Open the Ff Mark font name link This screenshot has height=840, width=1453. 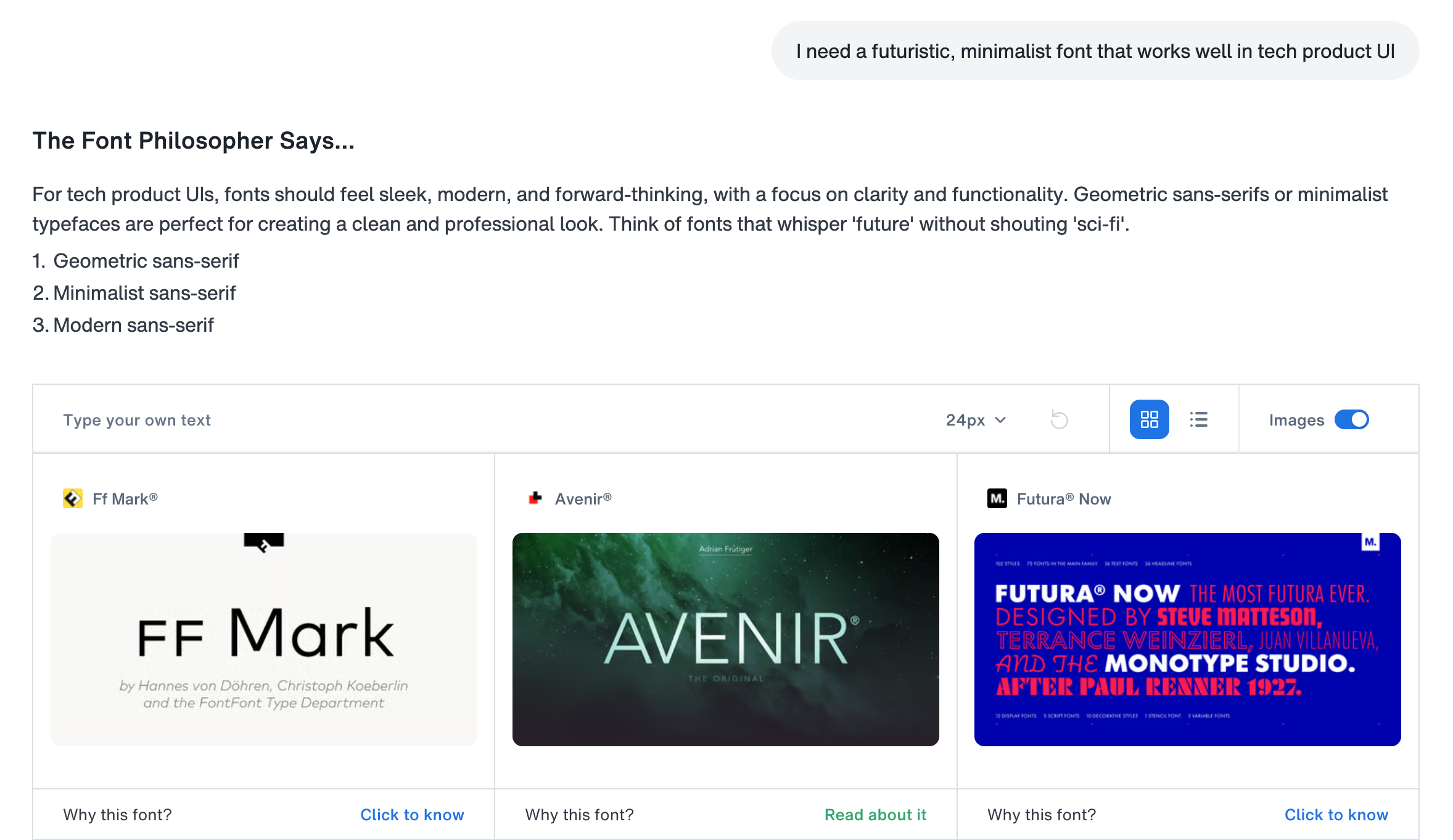pyautogui.click(x=125, y=499)
